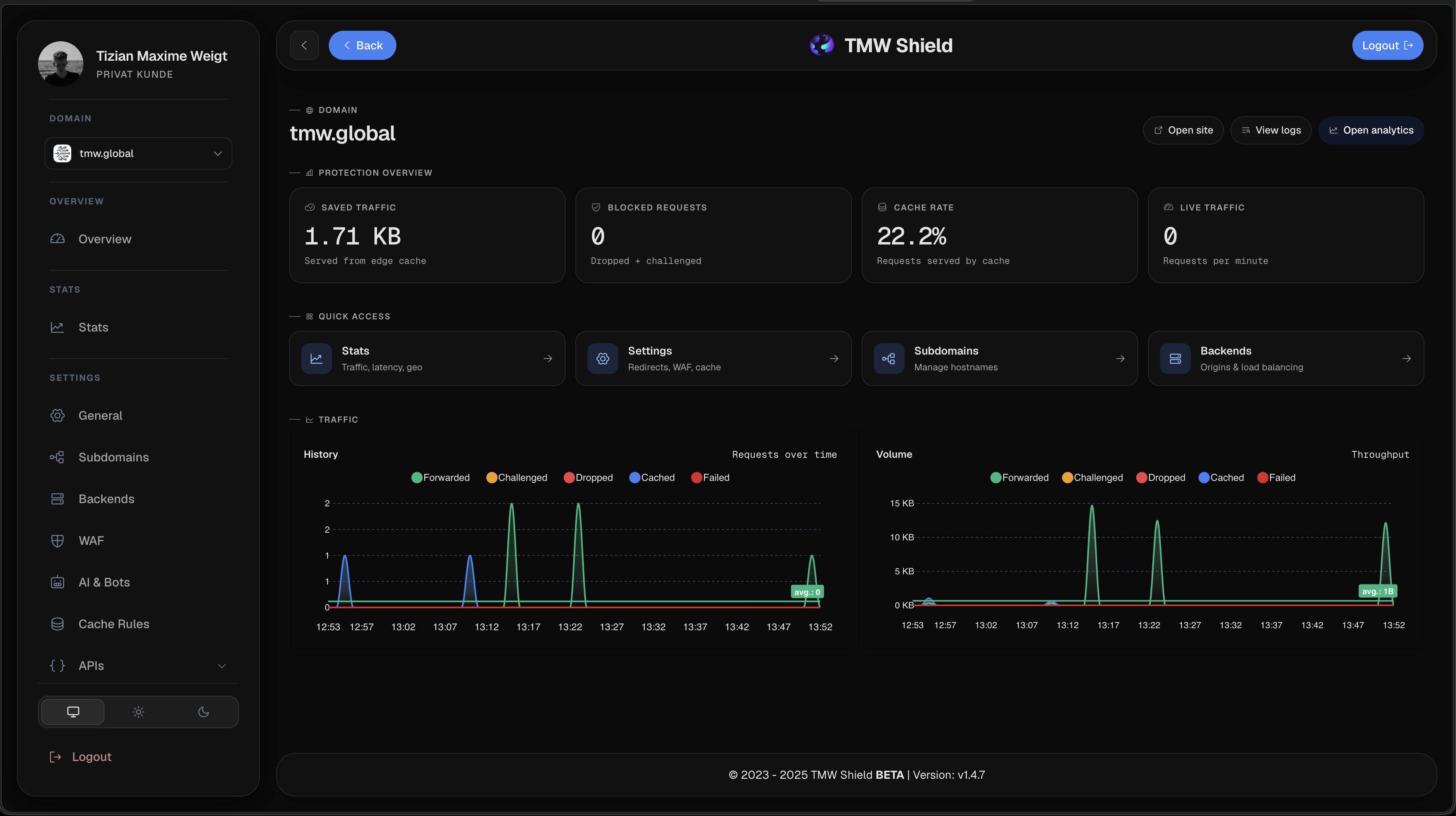Click the Saved Traffic cloud icon
The width and height of the screenshot is (1456, 816).
tap(310, 207)
